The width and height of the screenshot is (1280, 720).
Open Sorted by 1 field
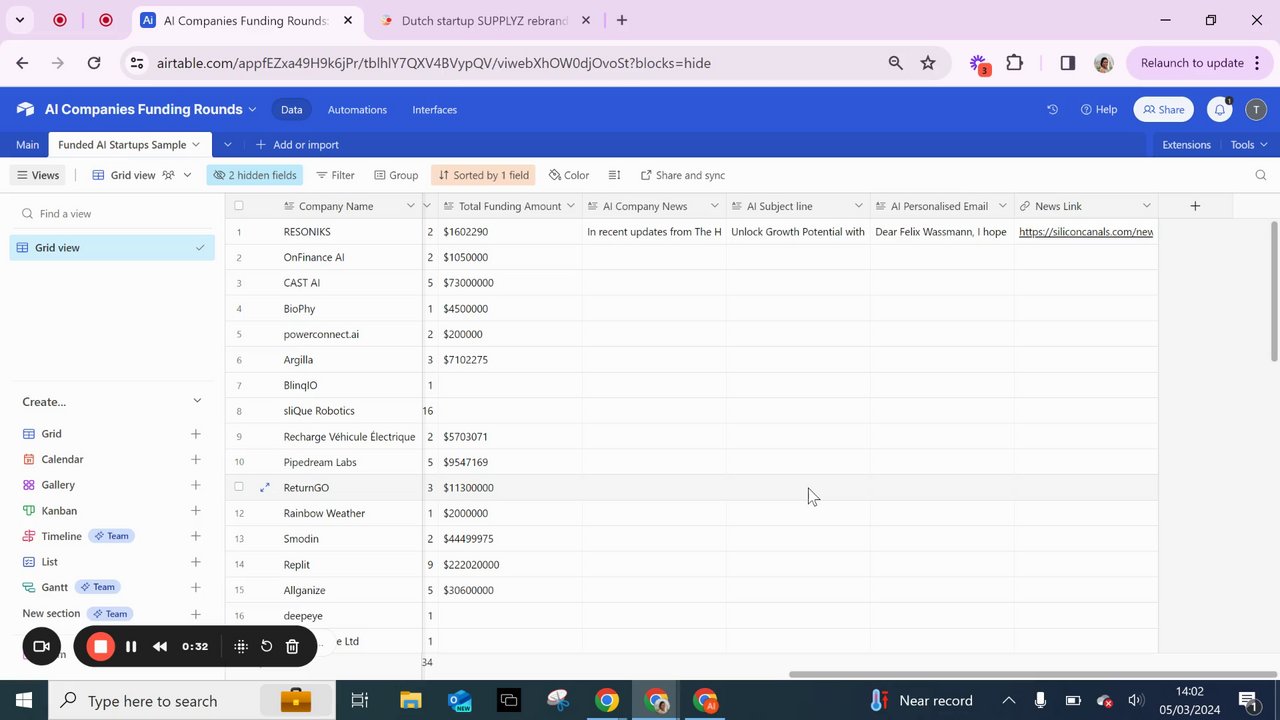pyautogui.click(x=483, y=175)
